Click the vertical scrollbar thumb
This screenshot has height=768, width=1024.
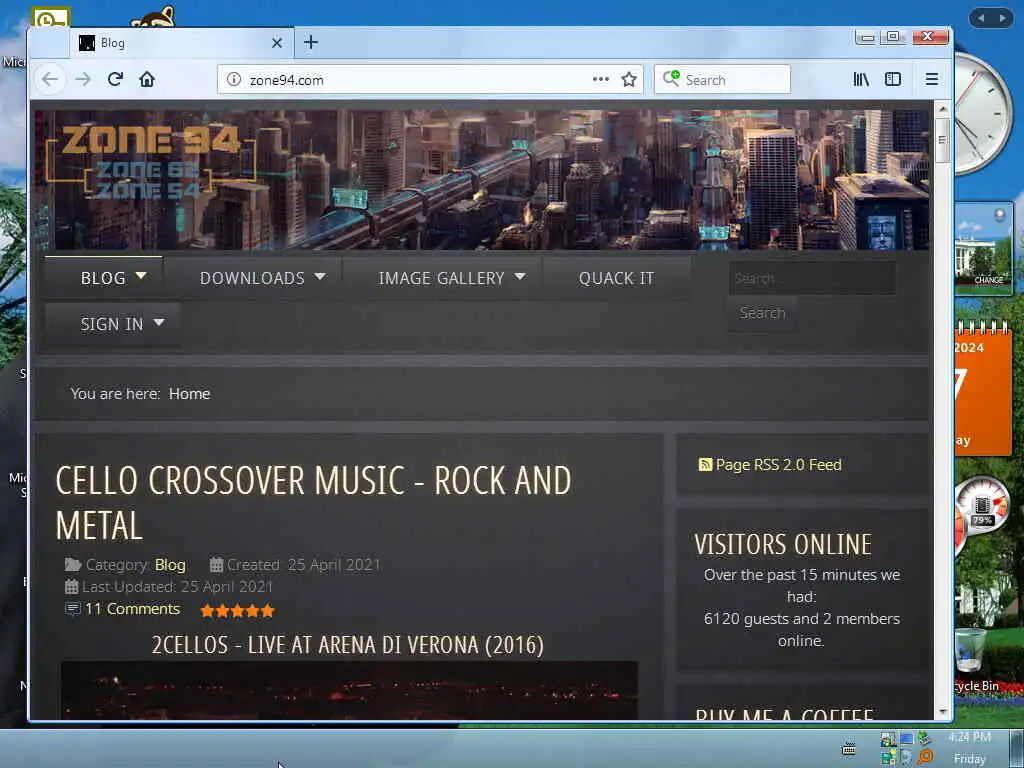coord(942,140)
